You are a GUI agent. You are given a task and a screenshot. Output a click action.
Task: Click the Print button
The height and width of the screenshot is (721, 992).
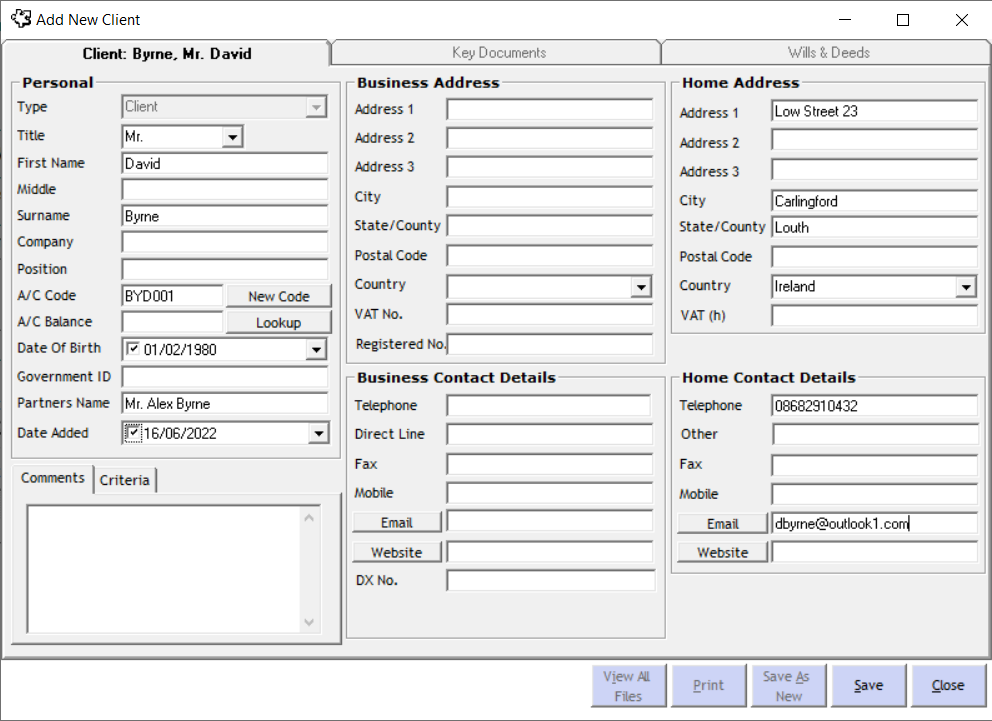tap(709, 686)
